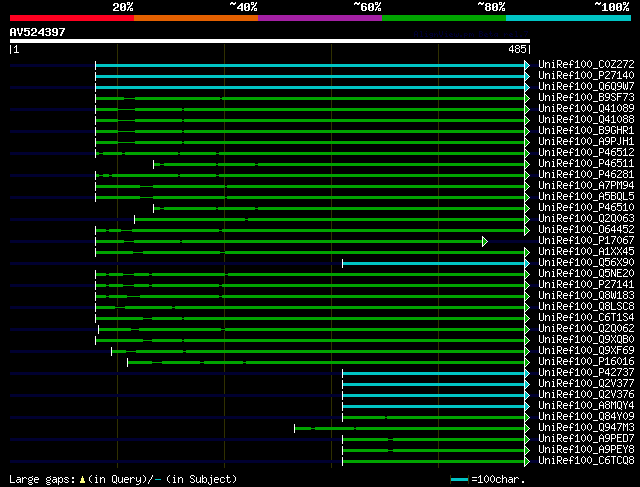Select the UniRef100_A9PED7 label
Screen dimensions: 640x487
(x=586, y=439)
